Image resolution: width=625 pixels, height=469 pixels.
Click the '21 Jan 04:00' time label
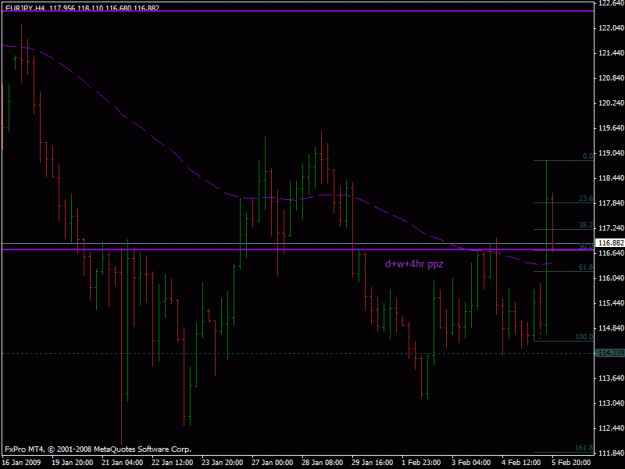122,462
